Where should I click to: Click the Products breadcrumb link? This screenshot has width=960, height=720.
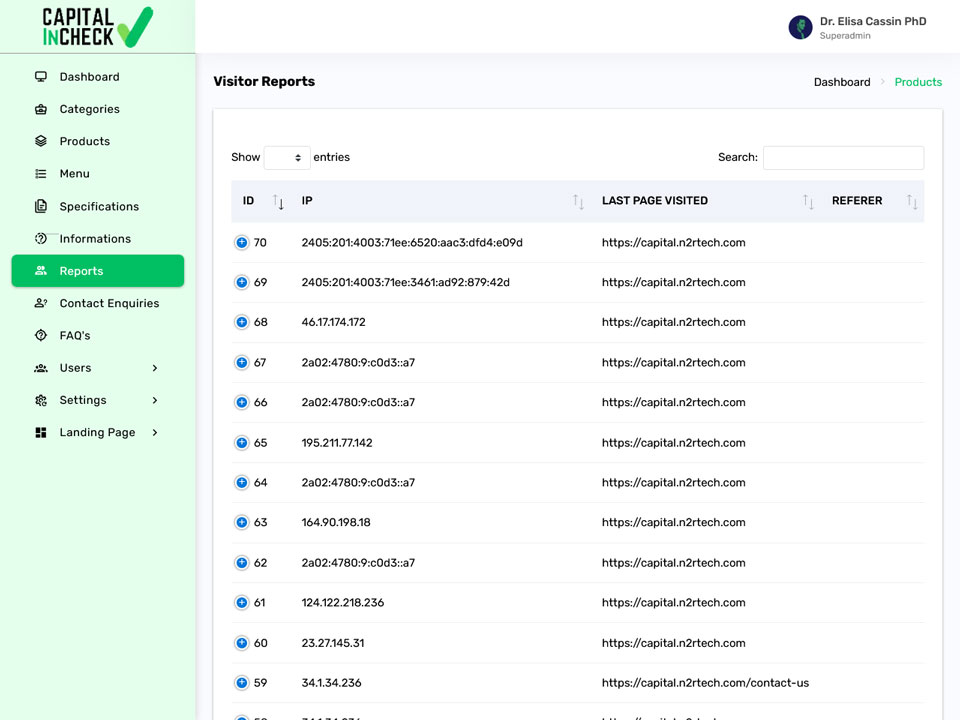coord(918,82)
